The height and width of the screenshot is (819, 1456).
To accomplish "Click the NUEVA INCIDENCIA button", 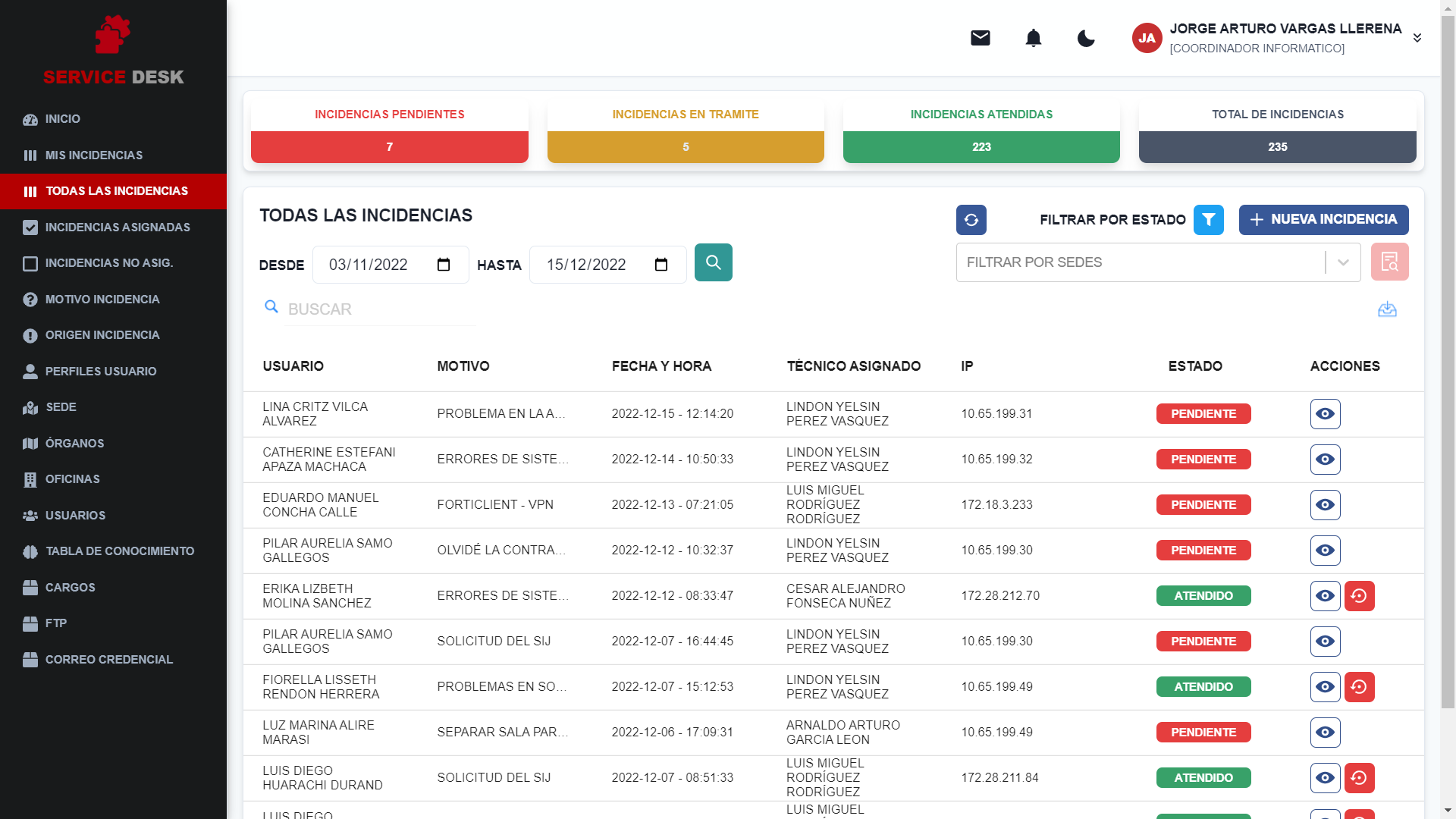I will [x=1323, y=220].
